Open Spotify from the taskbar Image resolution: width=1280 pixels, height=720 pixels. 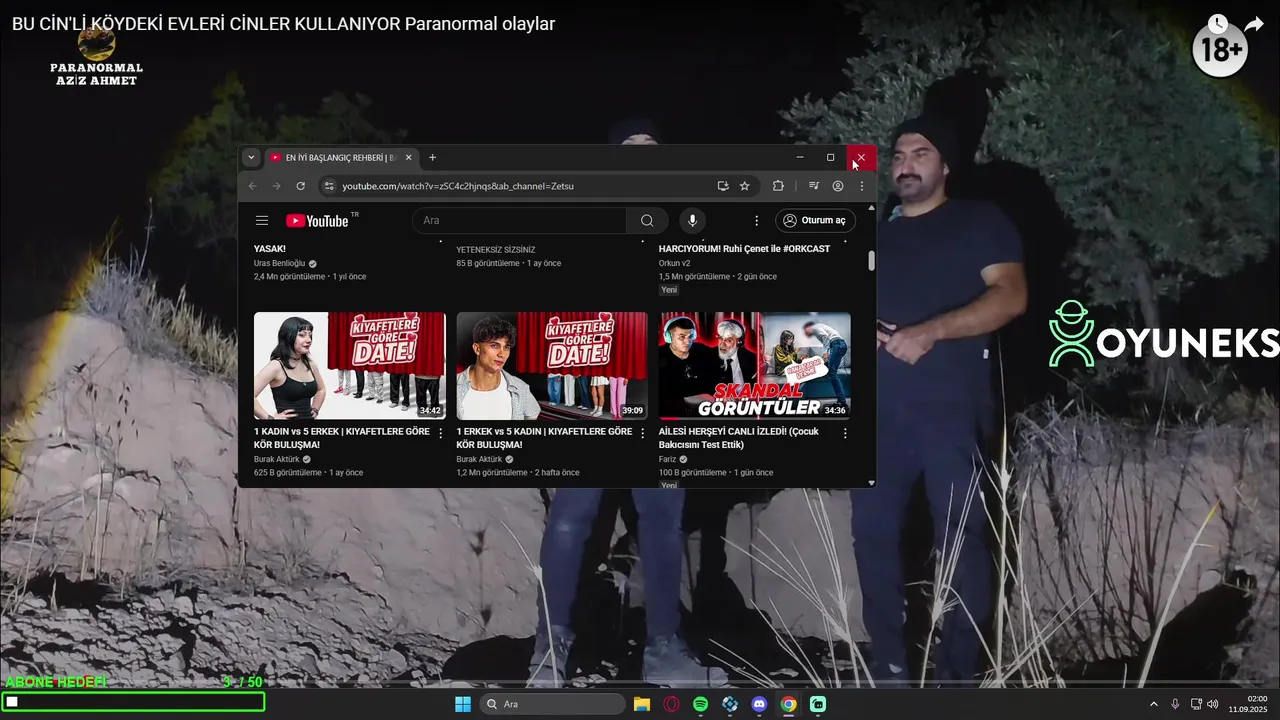coord(700,704)
